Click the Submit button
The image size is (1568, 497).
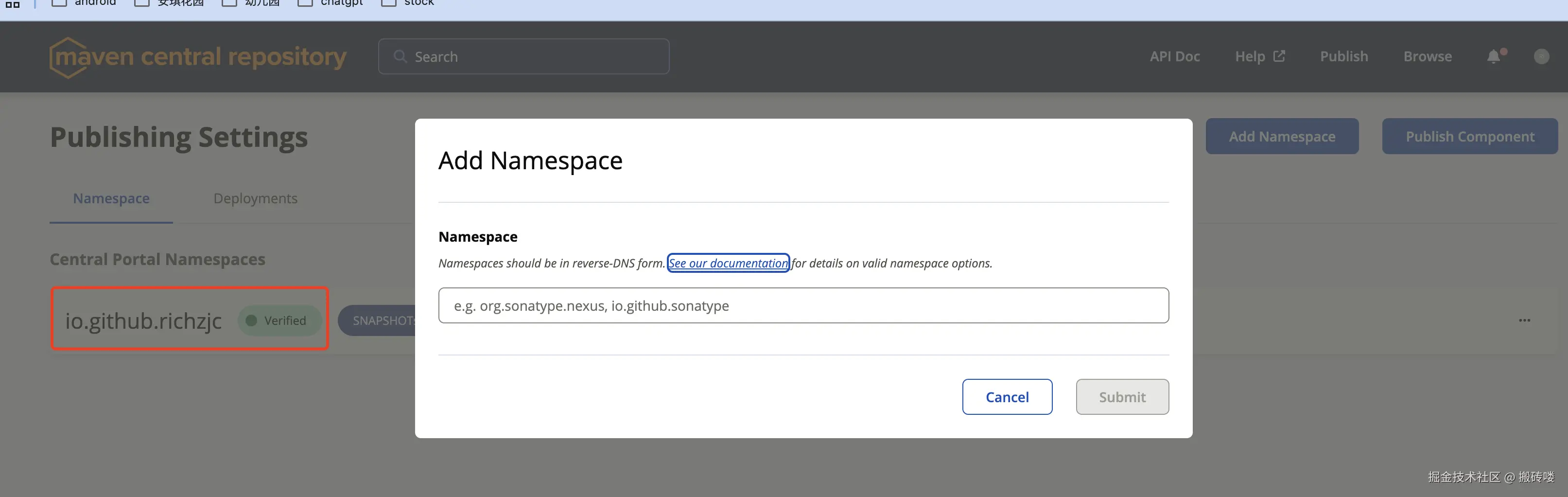[x=1122, y=397]
